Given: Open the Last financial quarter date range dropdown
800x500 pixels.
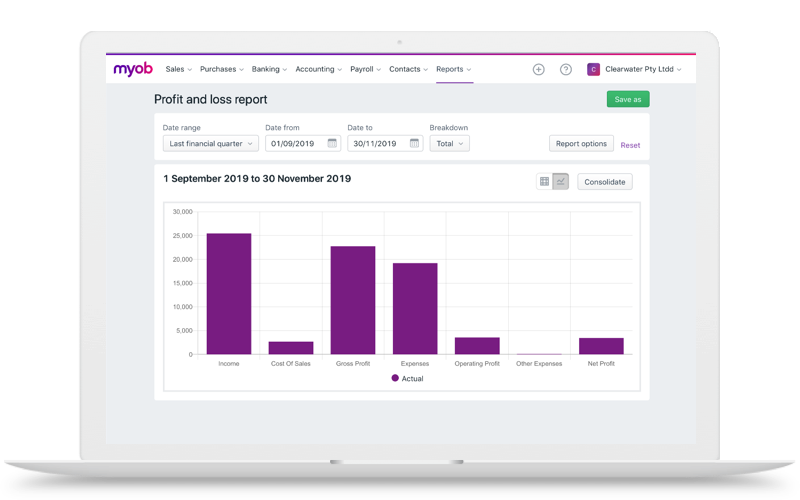Looking at the screenshot, I should [x=211, y=143].
